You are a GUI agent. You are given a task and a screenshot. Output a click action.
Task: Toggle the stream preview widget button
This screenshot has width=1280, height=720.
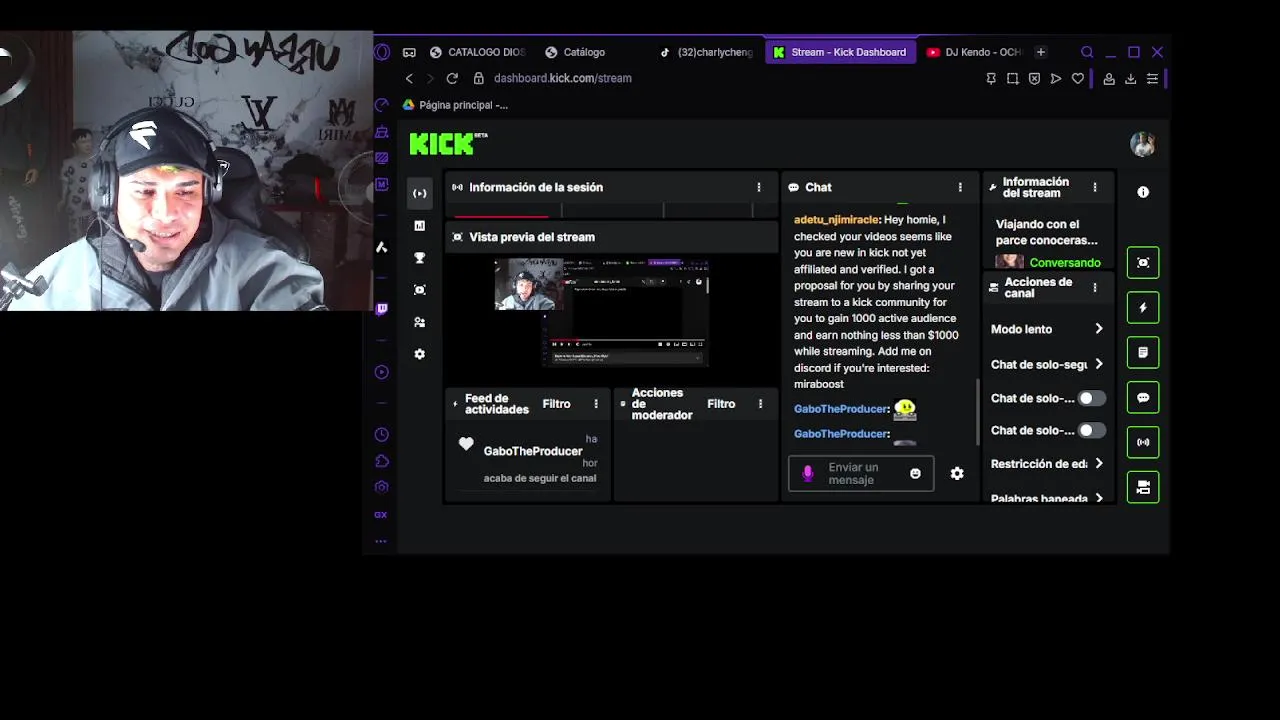[1143, 263]
